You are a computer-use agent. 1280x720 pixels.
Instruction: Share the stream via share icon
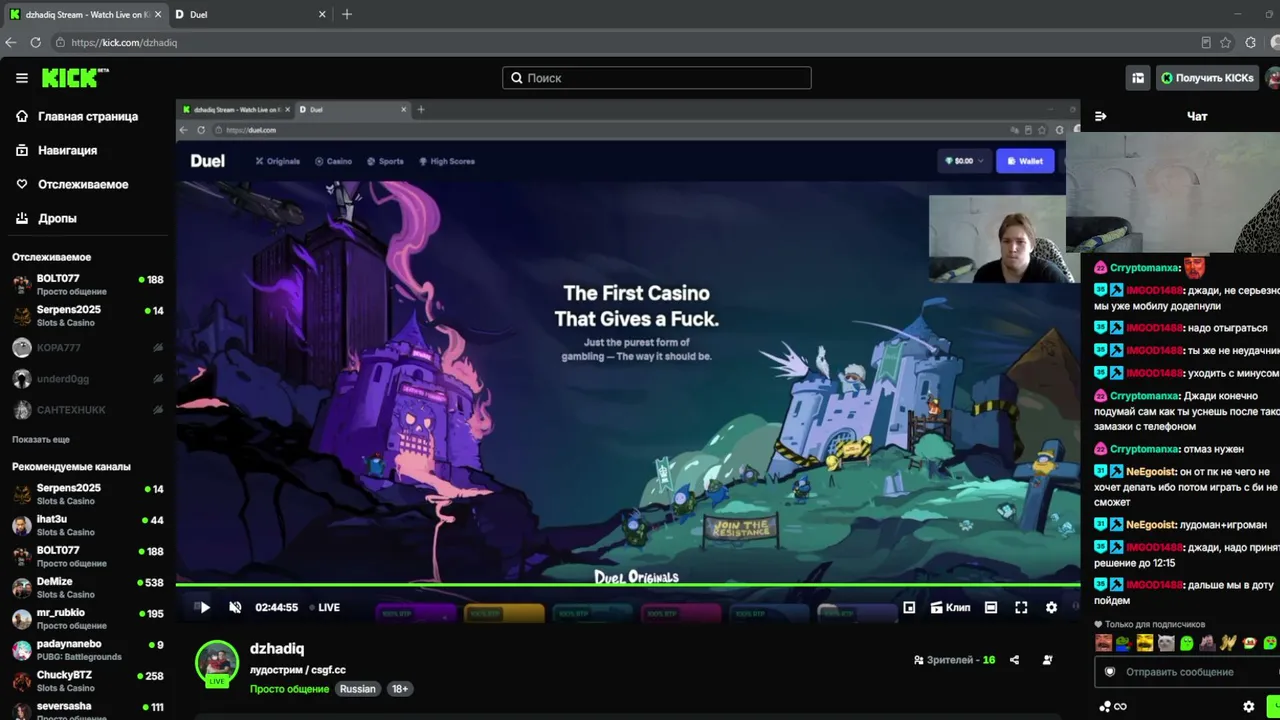click(x=1015, y=660)
